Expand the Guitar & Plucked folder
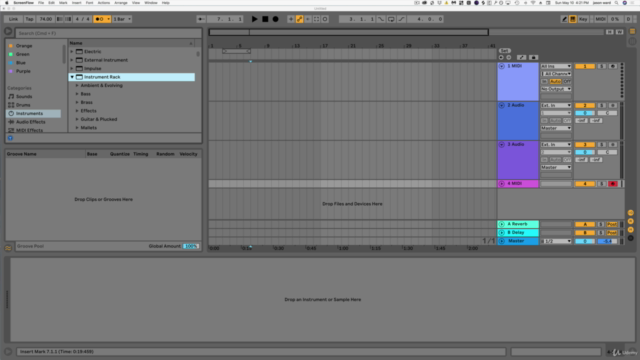This screenshot has height=360, width=640. [x=77, y=119]
